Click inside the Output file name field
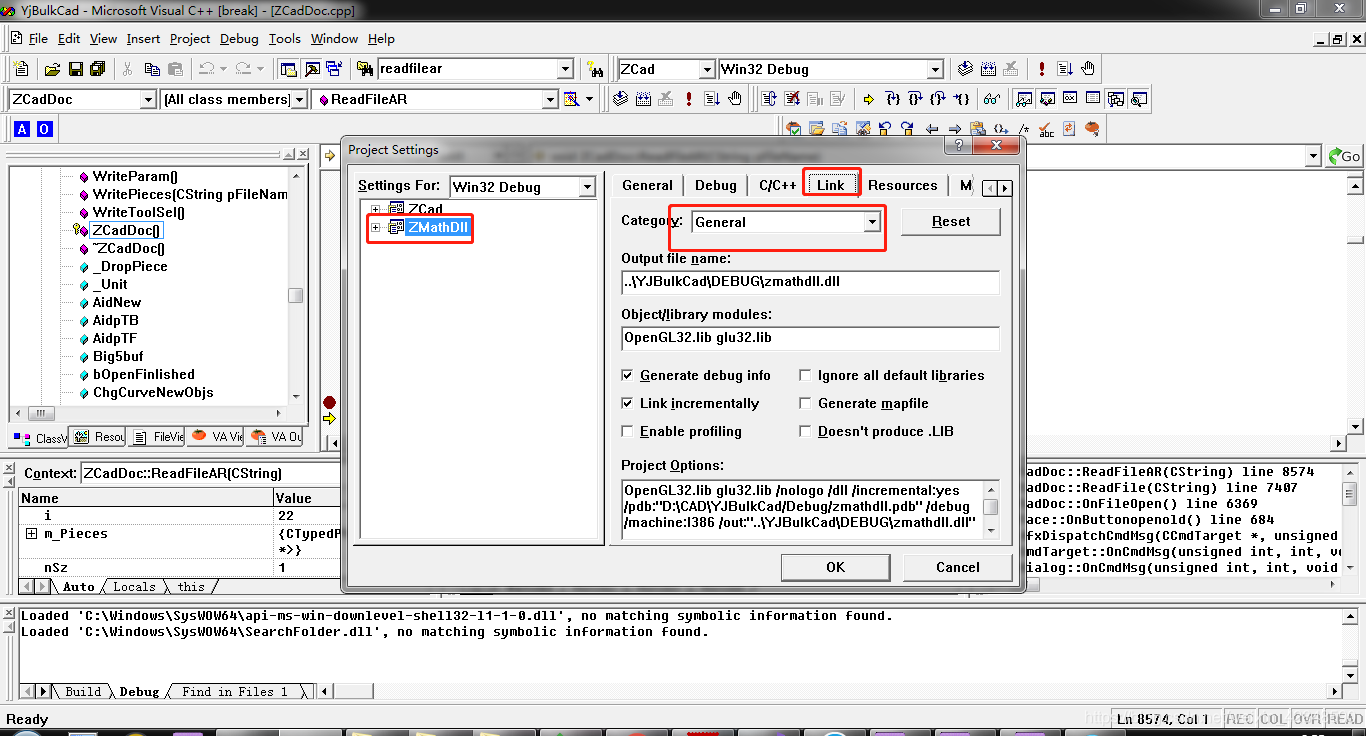Image resolution: width=1366 pixels, height=736 pixels. [810, 283]
